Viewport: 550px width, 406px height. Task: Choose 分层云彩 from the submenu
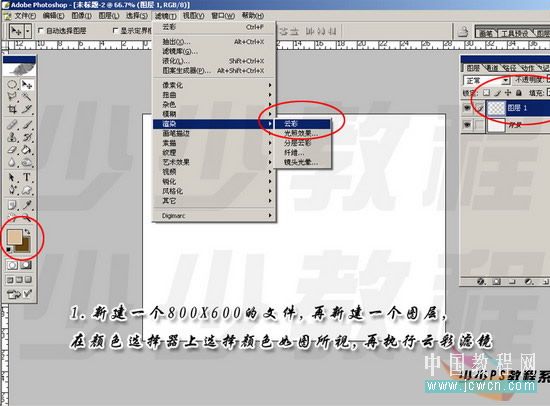(x=303, y=143)
